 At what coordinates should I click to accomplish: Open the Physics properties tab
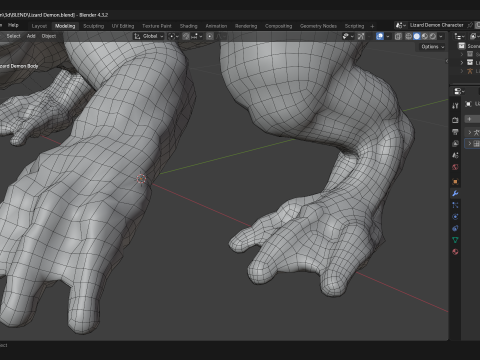point(455,217)
